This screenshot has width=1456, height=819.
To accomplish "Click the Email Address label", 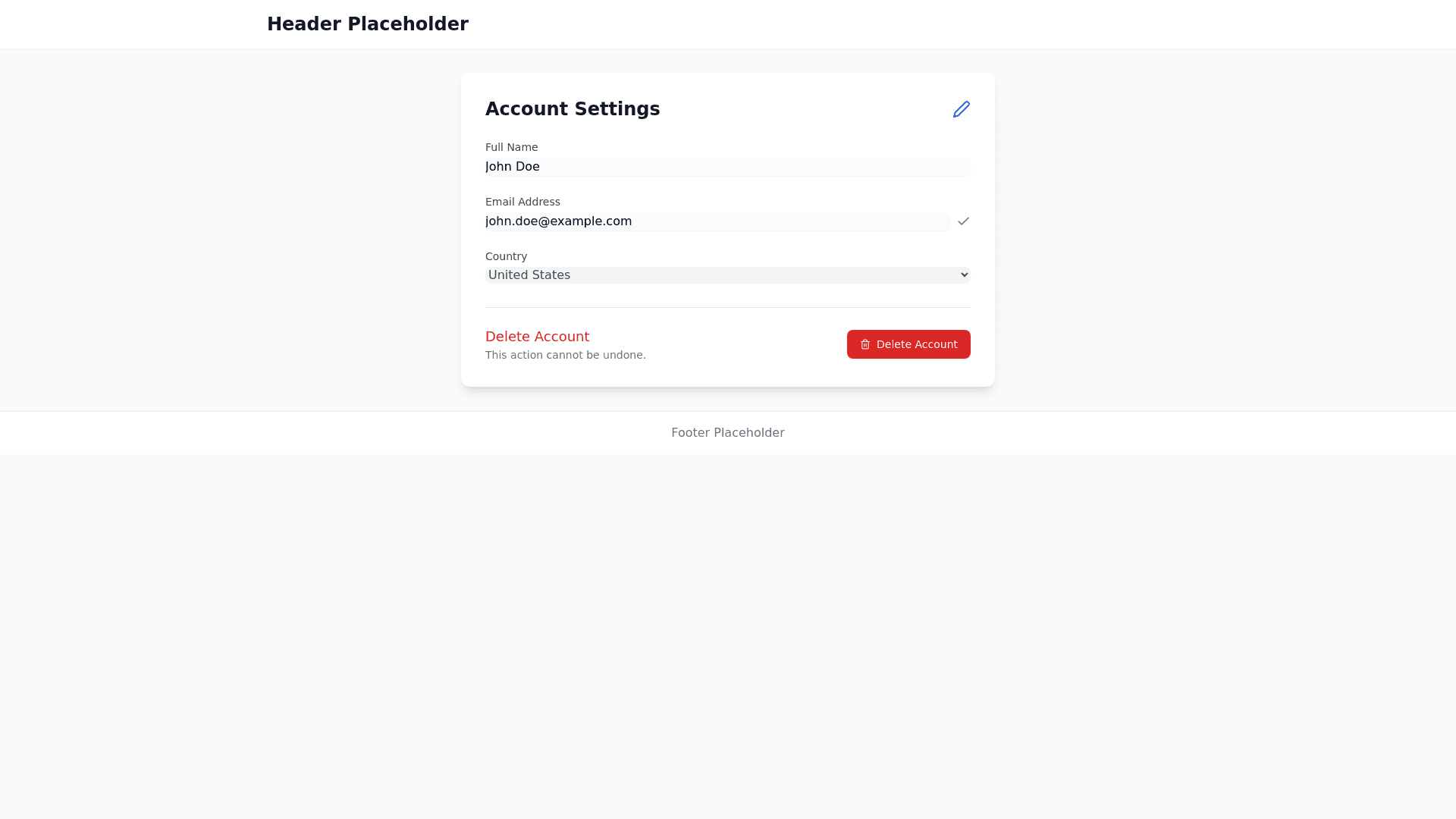I will [x=522, y=202].
